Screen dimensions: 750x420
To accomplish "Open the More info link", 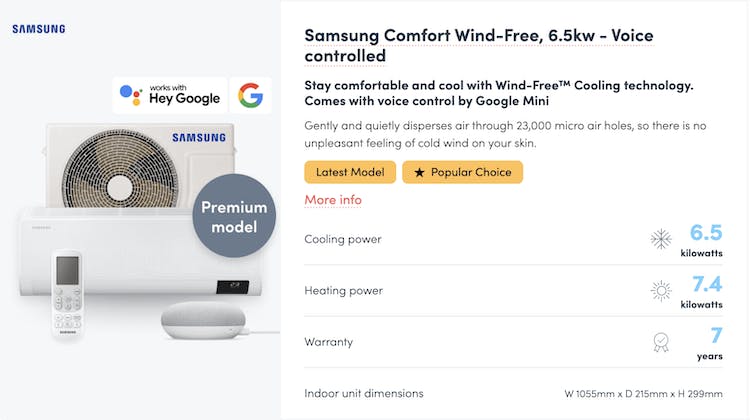I will [x=333, y=200].
